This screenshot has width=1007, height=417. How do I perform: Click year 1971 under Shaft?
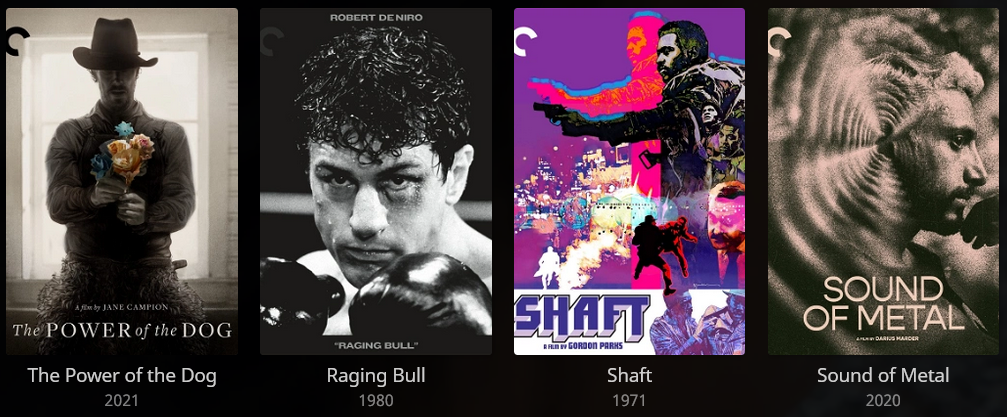tap(629, 401)
